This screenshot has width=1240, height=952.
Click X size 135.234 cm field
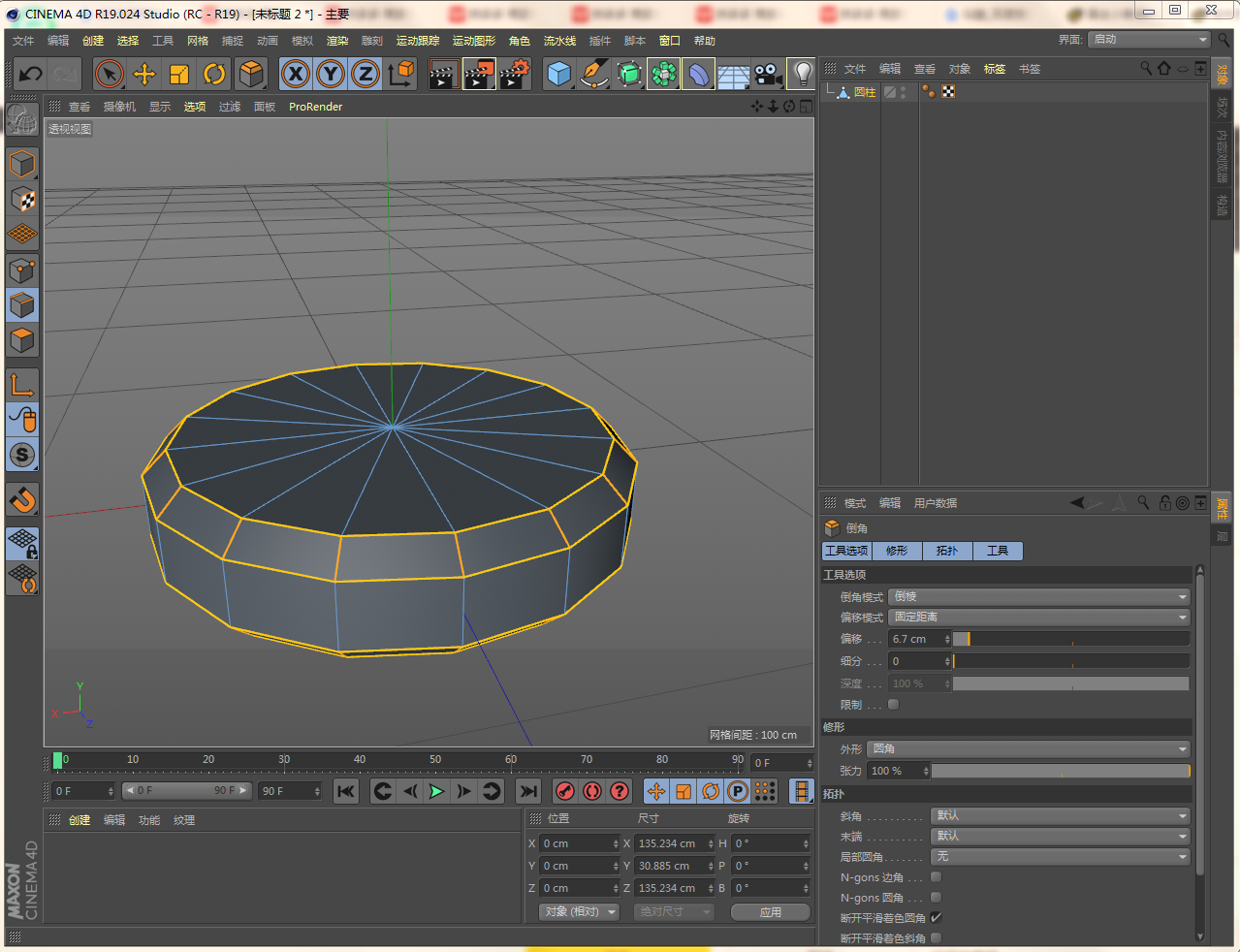click(675, 843)
